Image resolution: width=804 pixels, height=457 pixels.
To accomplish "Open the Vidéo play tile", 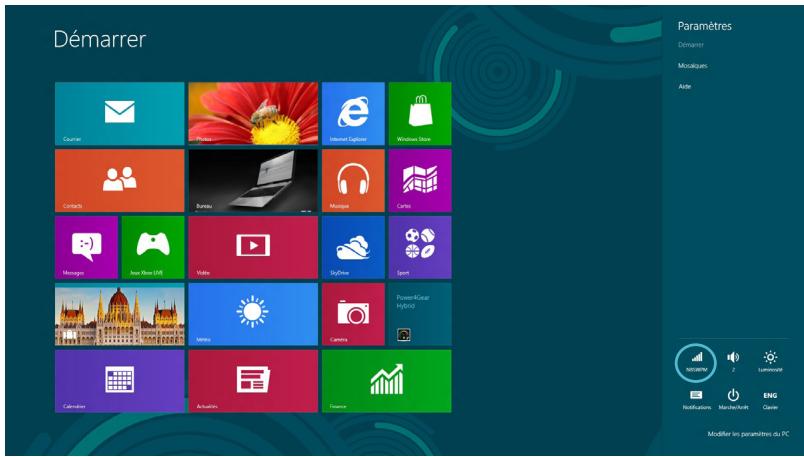I will point(253,247).
